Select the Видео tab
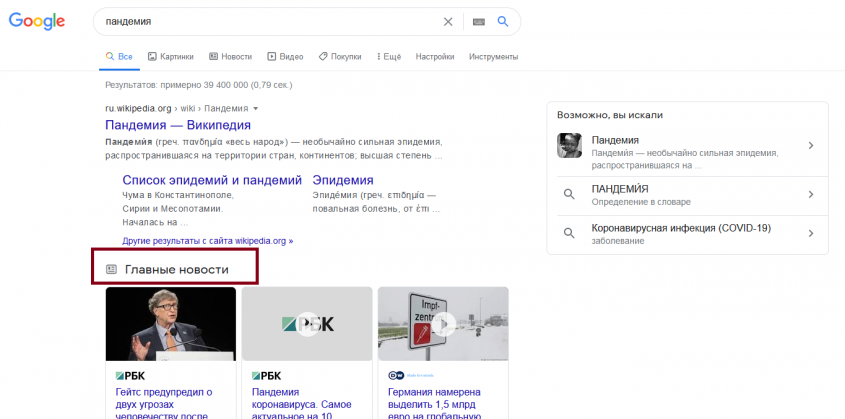Viewport: 845px width, 419px height. pos(285,57)
